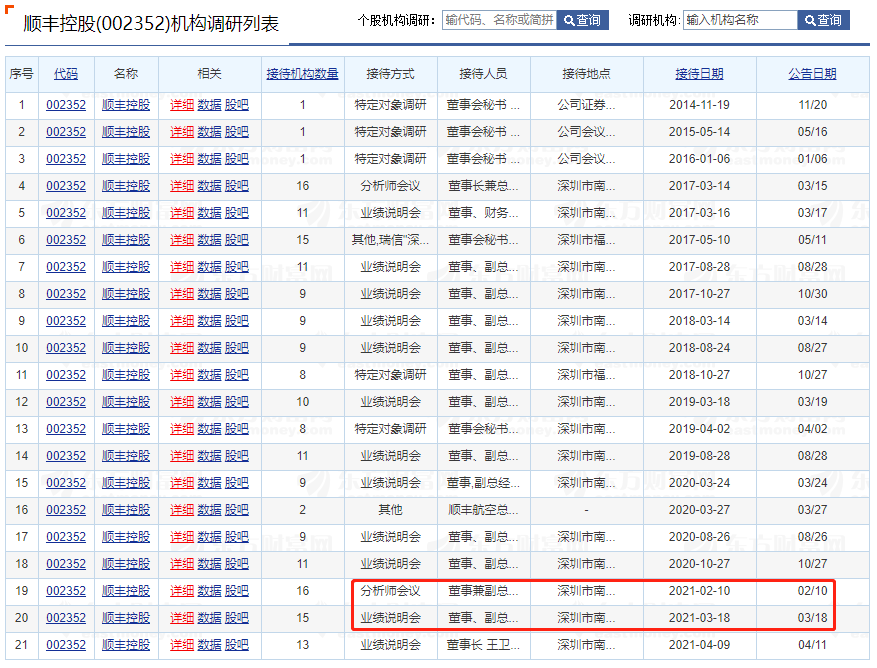Click the 分析师会议 cell in row 4
877x668 pixels.
pyautogui.click(x=390, y=186)
